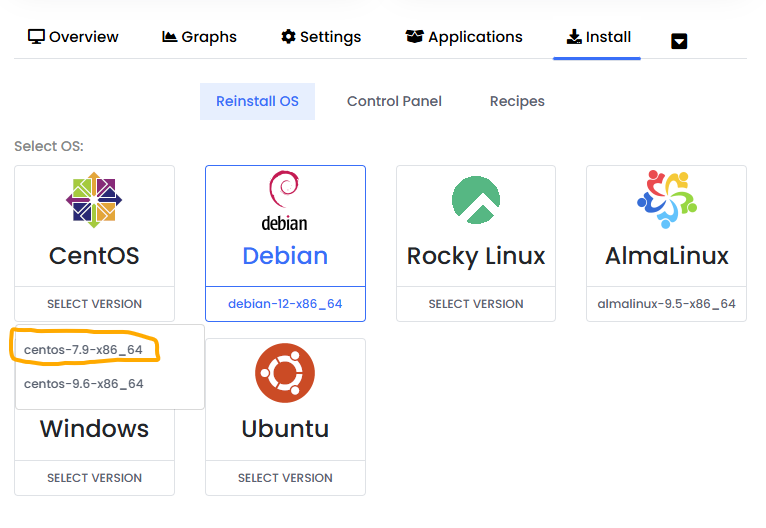
Task: Click the AlmaLinux colorful logo
Action: pos(666,199)
